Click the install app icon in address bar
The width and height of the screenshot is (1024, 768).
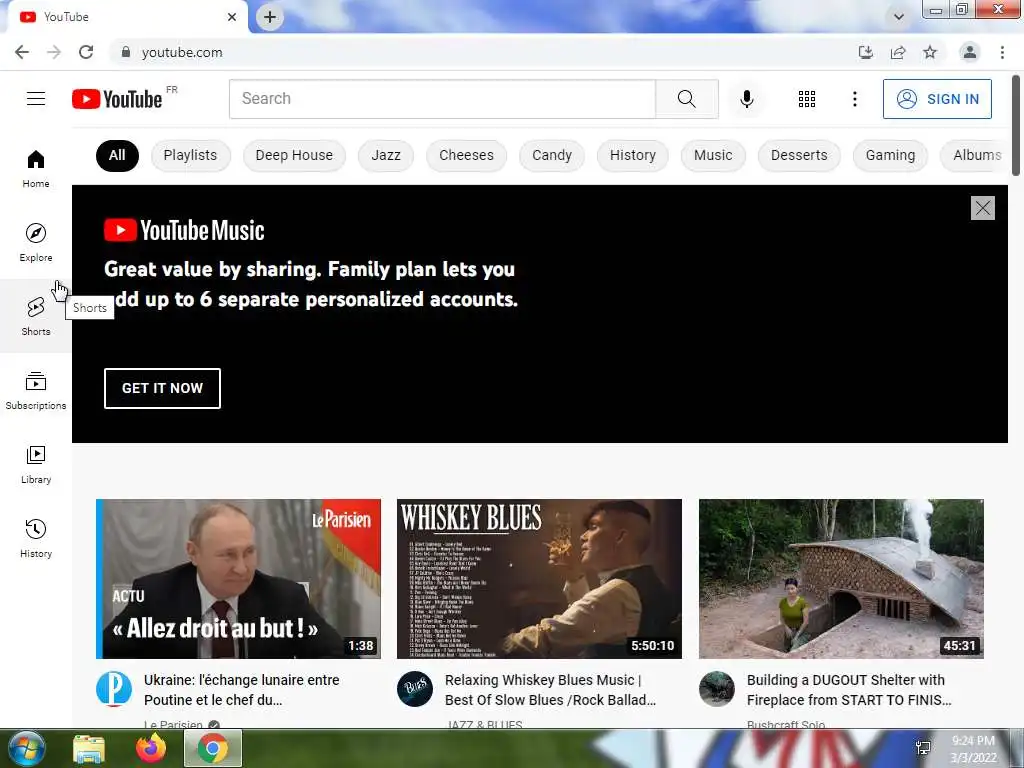[x=865, y=52]
